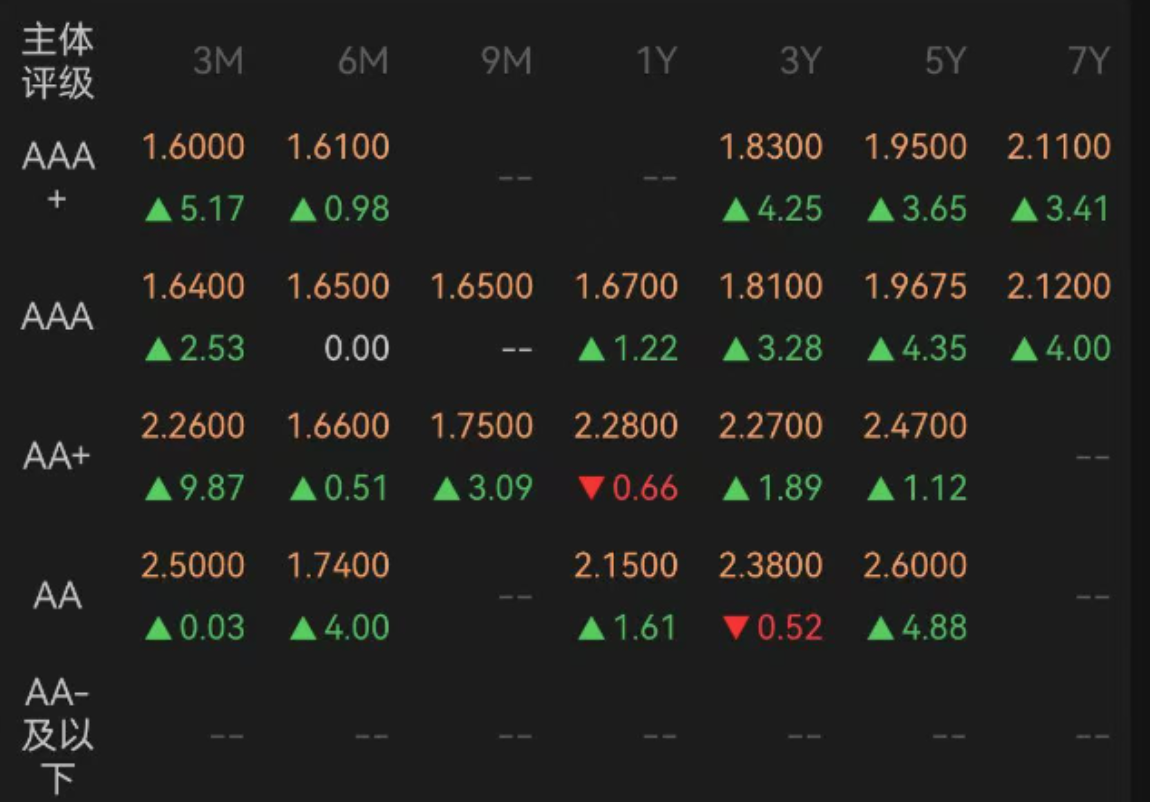Open AA+ 3M yield 2.2600
This screenshot has height=802, width=1150.
pyautogui.click(x=193, y=426)
